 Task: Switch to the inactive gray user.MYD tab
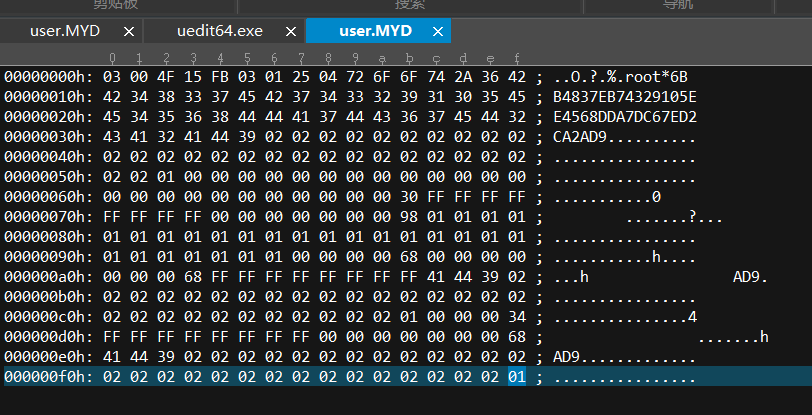click(x=65, y=31)
